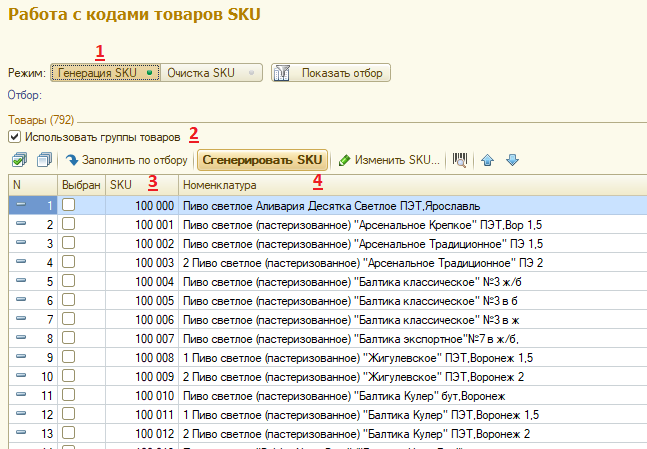Screen dimensions: 647x449
Task: Click the Номенклатура column header
Action: (x=413, y=185)
